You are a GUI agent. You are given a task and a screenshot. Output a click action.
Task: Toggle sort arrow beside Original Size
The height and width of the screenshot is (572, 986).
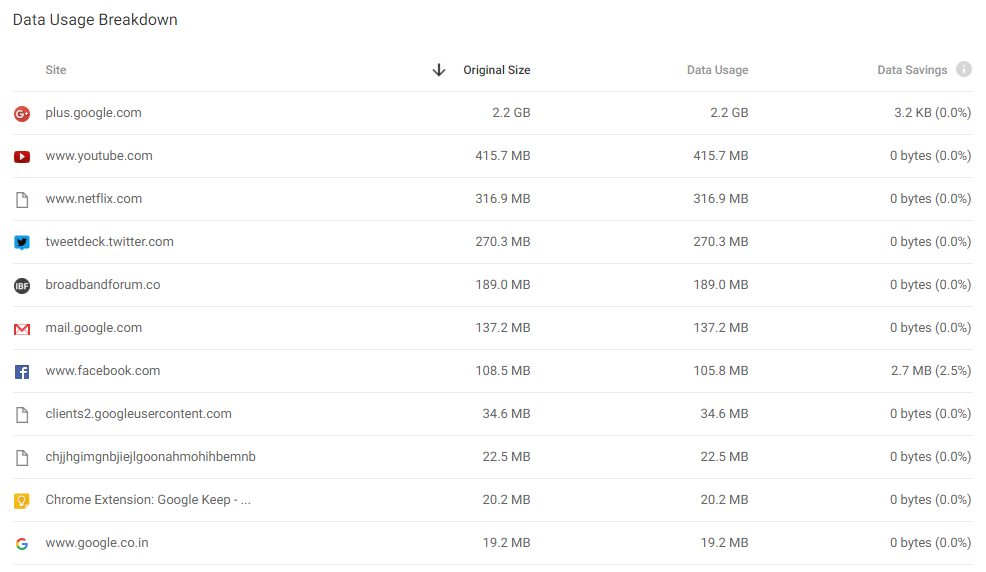point(438,70)
